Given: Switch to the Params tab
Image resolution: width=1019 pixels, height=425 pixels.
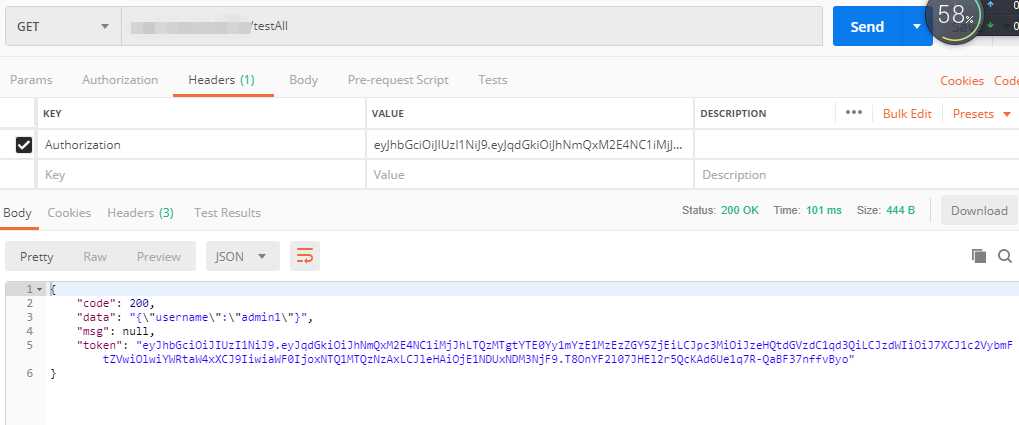Looking at the screenshot, I should pyautogui.click(x=31, y=80).
